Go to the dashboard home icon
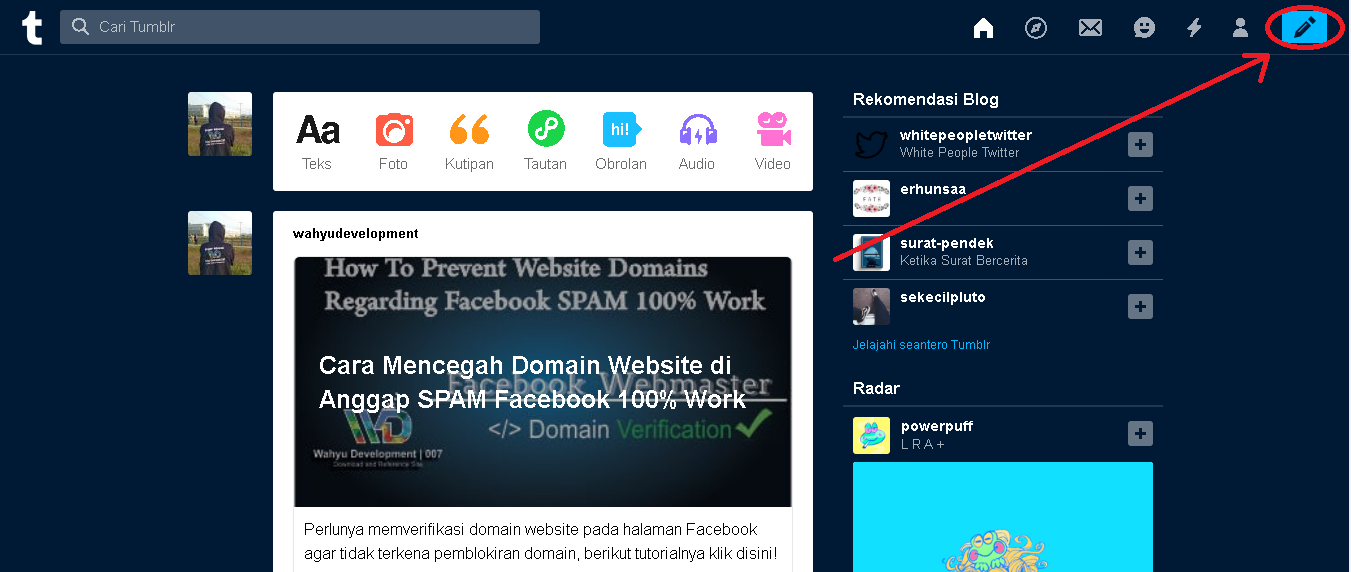Screen dimensions: 1351x572 click(x=983, y=28)
